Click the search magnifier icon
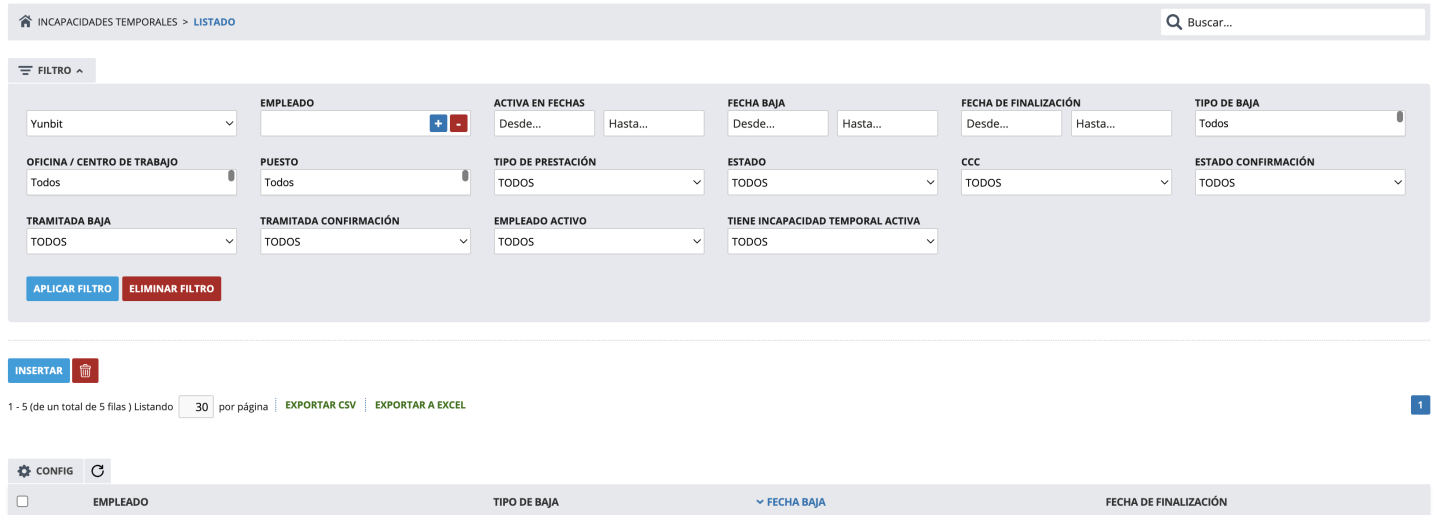 click(1174, 22)
